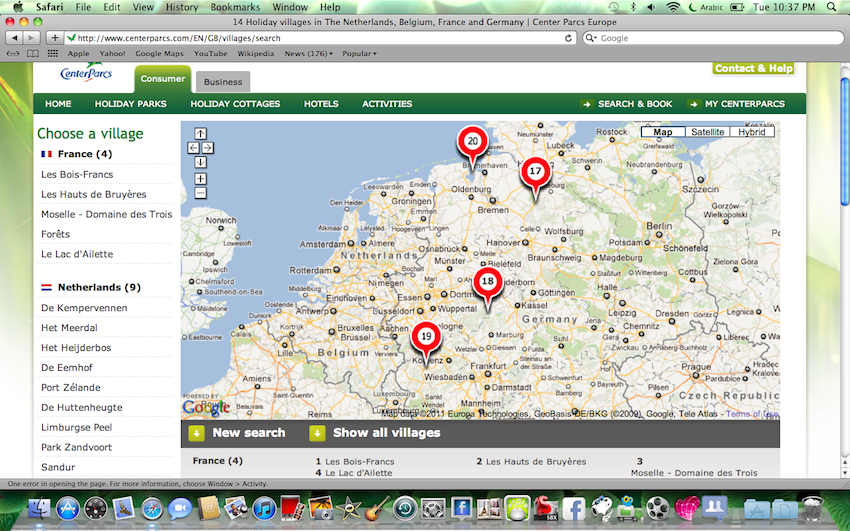
Task: Open Spotlight search magnifier
Action: point(832,7)
